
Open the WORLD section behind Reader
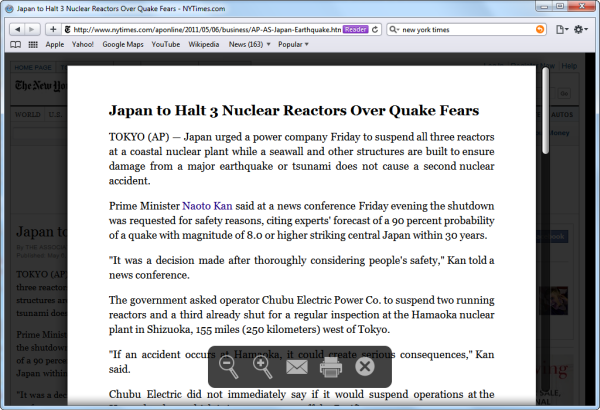click(28, 114)
